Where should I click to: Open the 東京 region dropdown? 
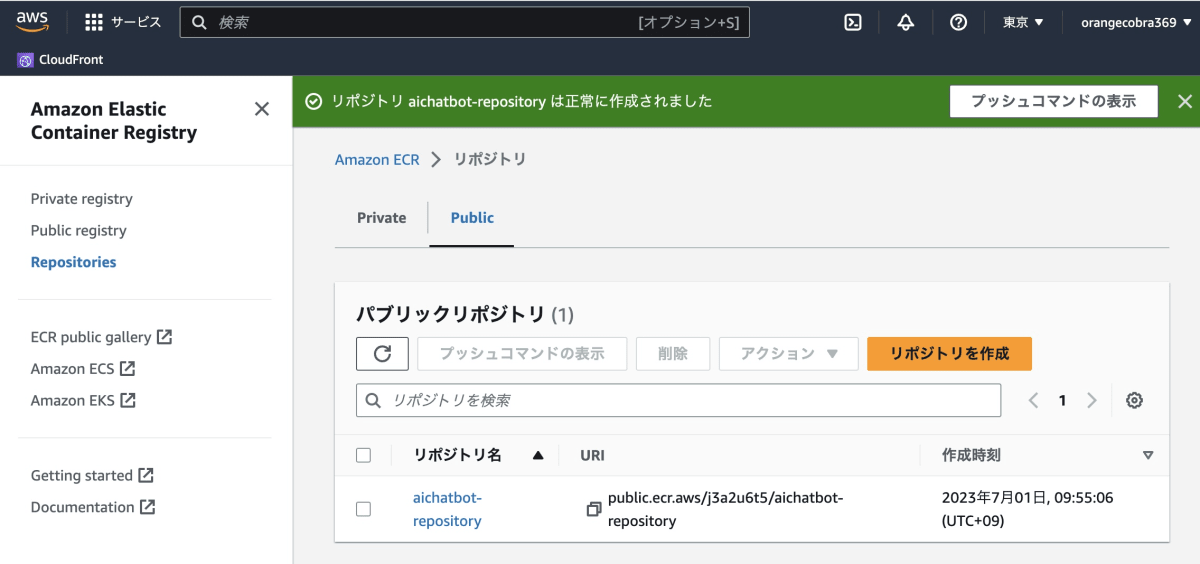1023,22
